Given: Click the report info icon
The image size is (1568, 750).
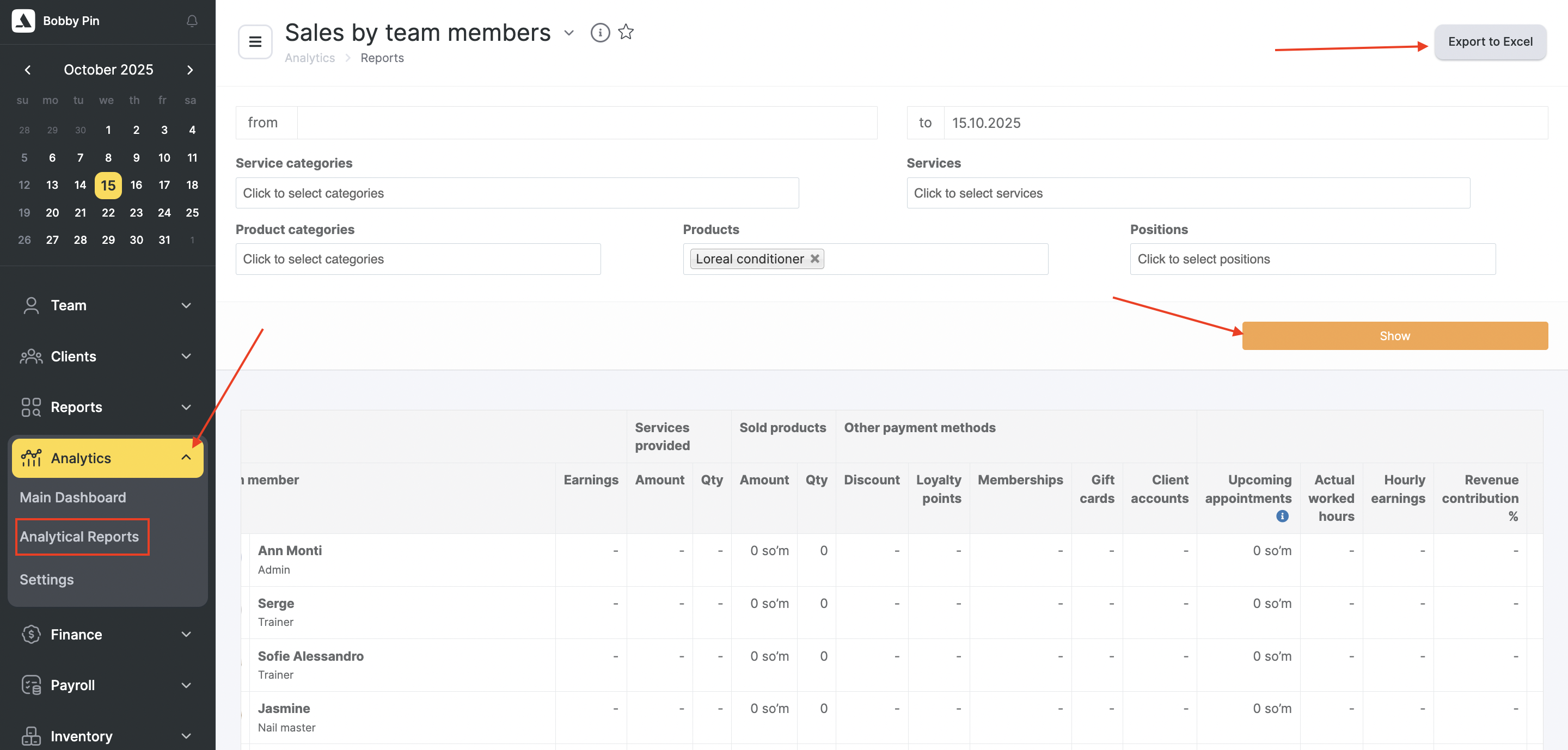Looking at the screenshot, I should [599, 32].
